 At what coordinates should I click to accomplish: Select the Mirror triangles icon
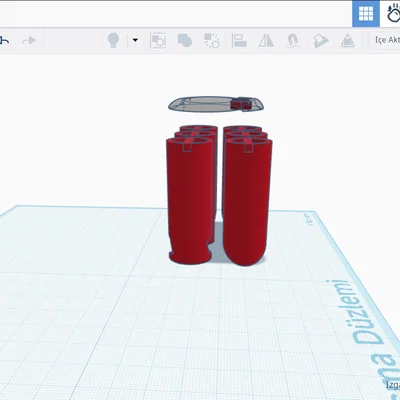tap(266, 41)
